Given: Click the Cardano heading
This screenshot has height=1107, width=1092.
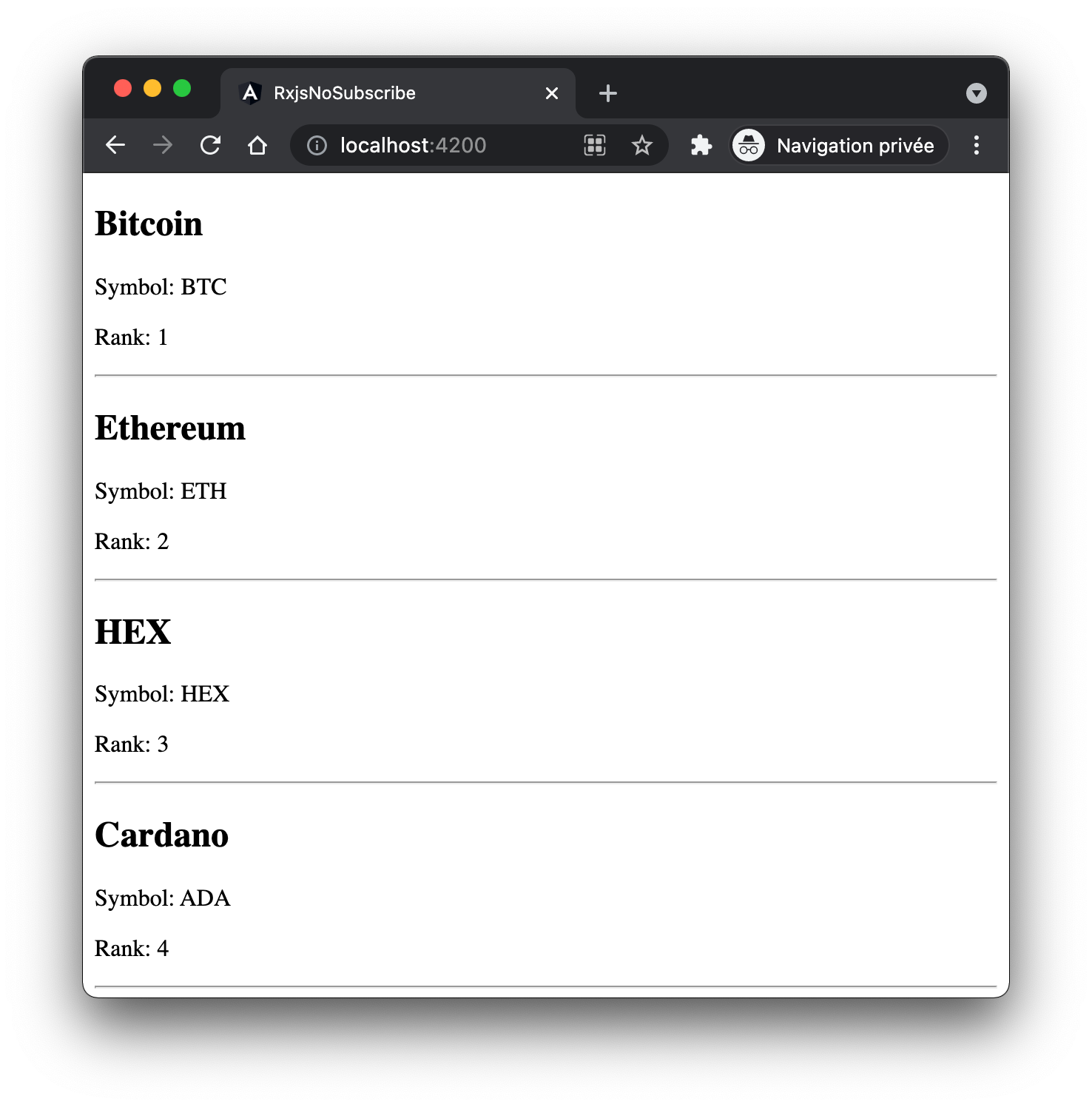Looking at the screenshot, I should (x=162, y=835).
